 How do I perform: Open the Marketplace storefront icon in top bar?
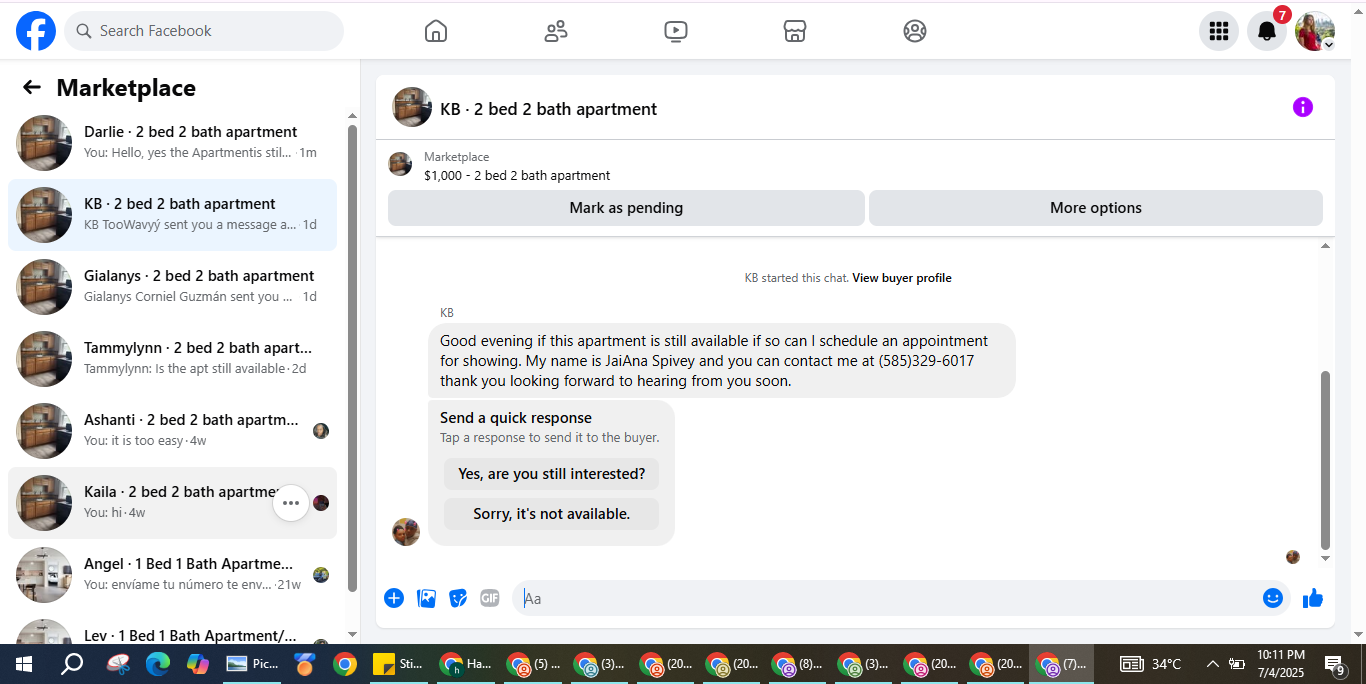coord(795,31)
